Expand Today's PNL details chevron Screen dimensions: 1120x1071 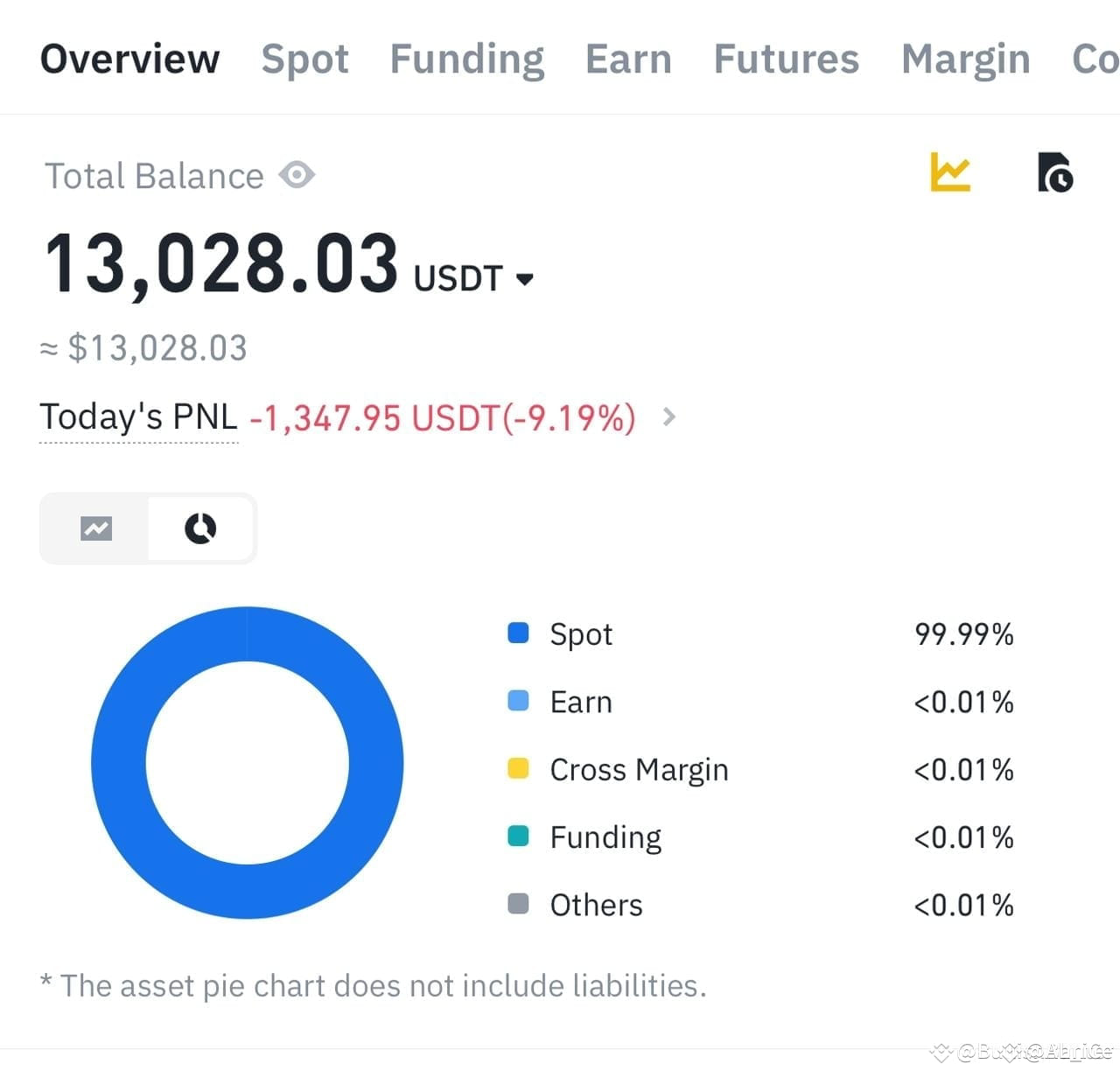[669, 416]
